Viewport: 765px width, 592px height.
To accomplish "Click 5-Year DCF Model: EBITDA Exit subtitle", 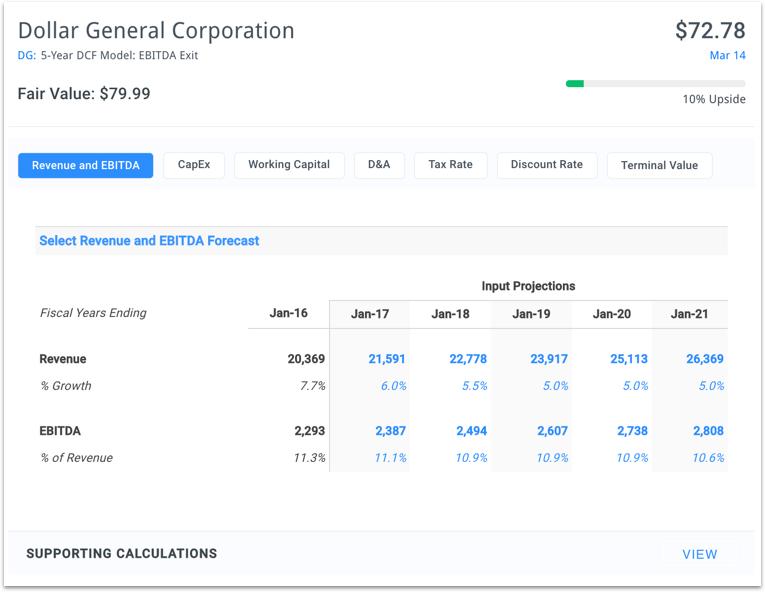I will click(x=120, y=55).
